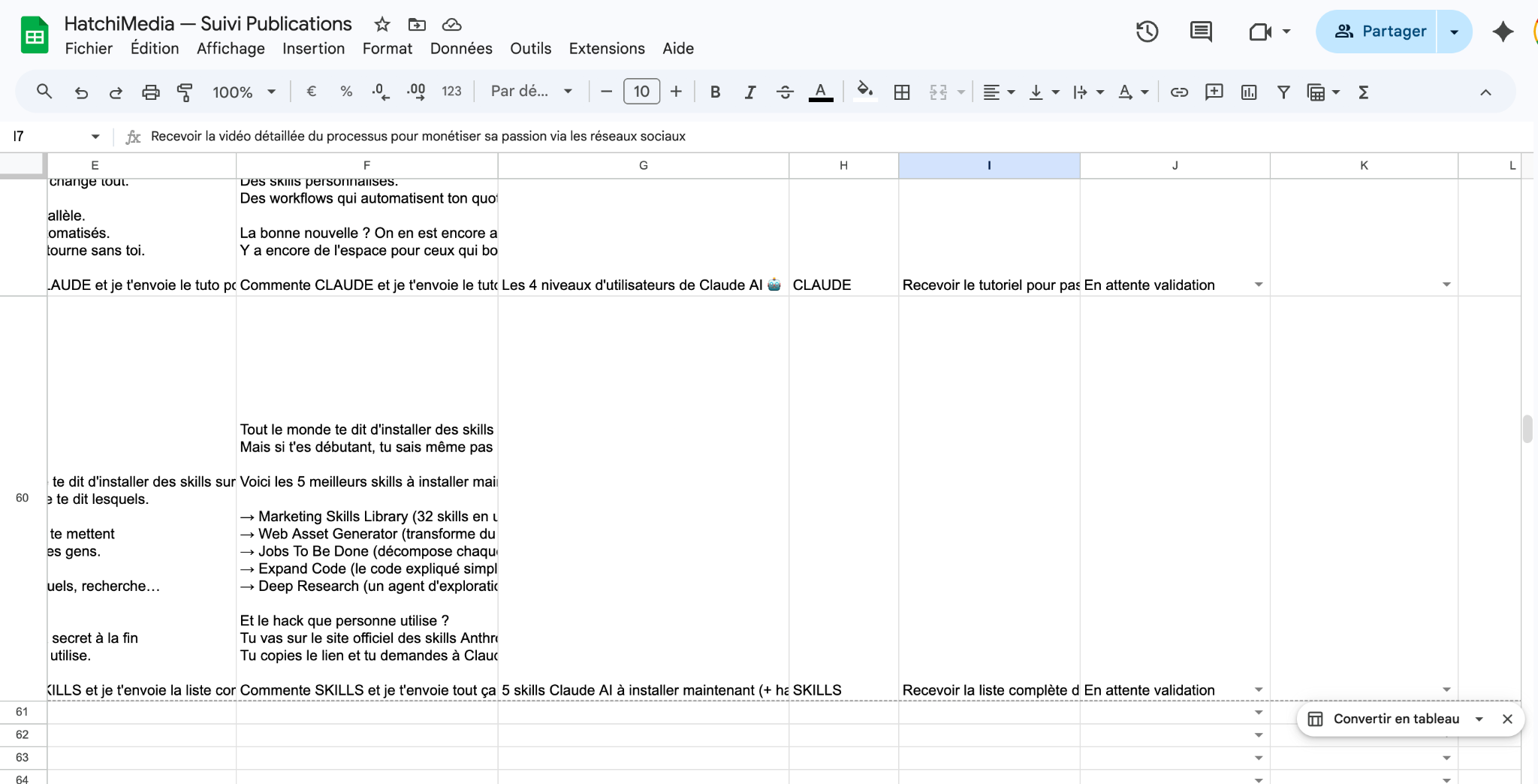Redo the last action

click(x=116, y=92)
